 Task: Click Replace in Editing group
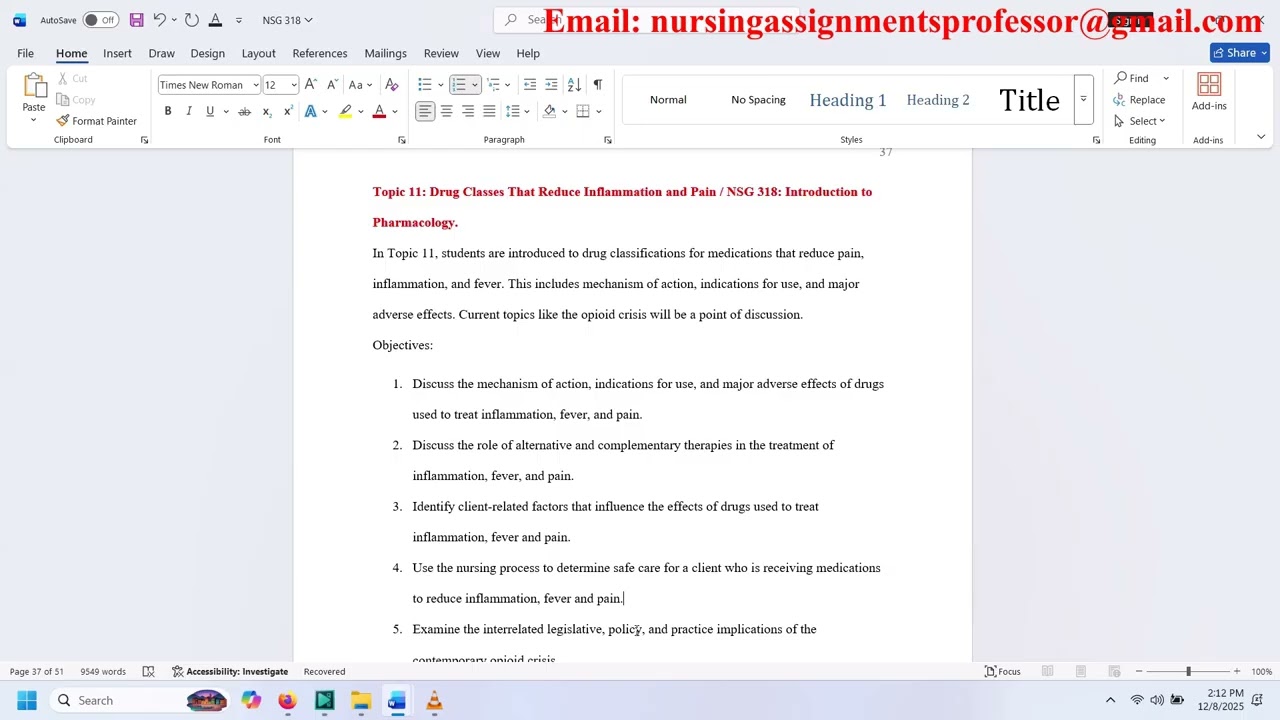click(x=1140, y=100)
